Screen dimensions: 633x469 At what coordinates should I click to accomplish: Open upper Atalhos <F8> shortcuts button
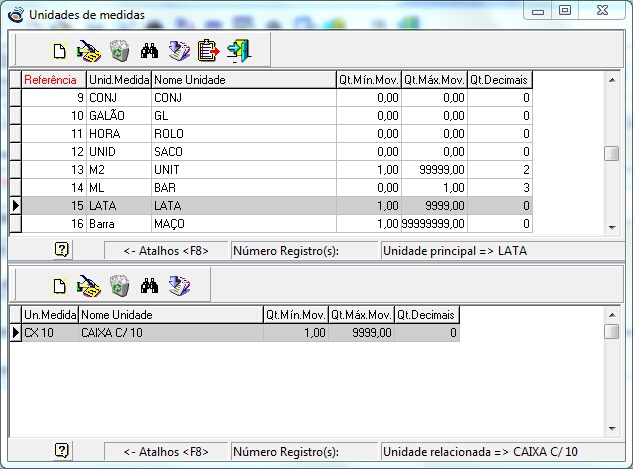click(166, 251)
